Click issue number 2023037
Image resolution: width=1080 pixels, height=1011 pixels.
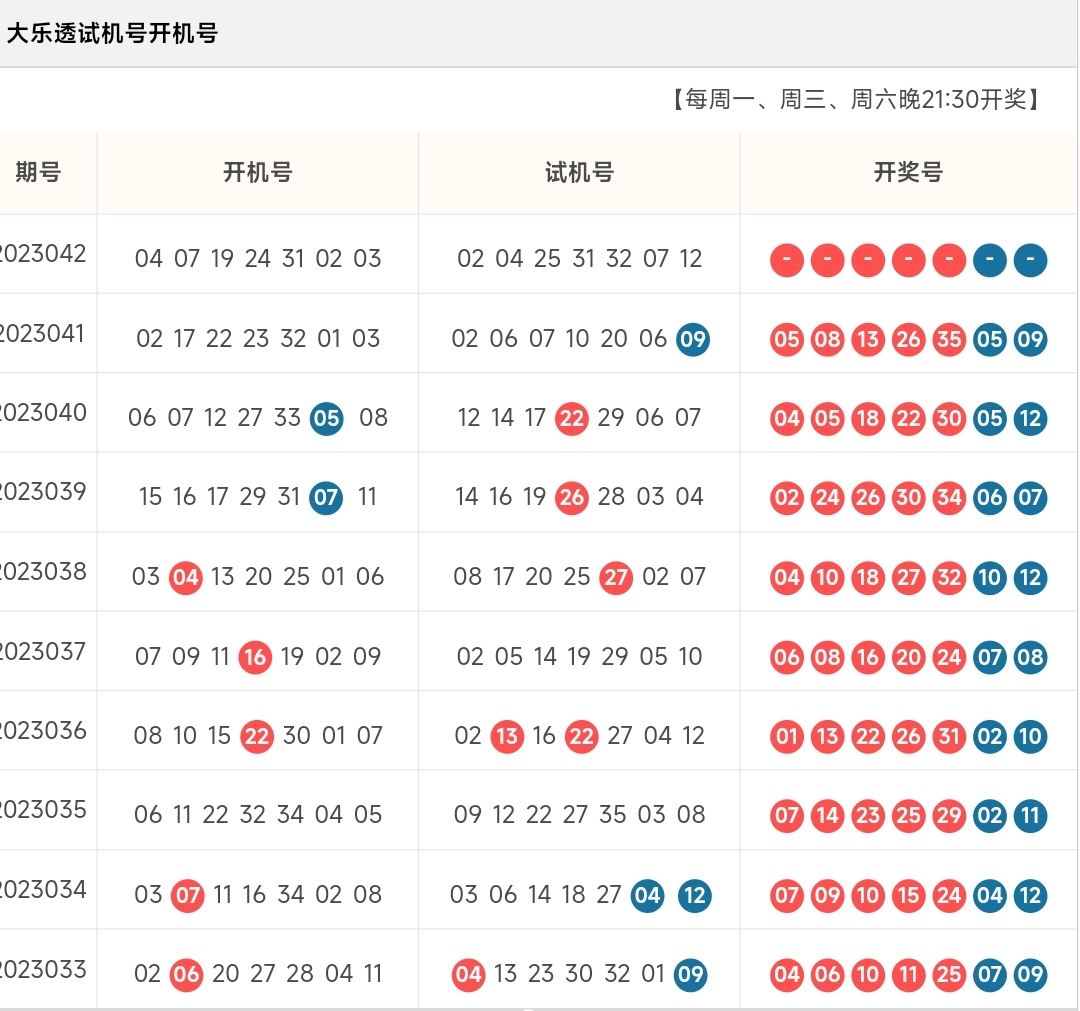click(x=43, y=652)
